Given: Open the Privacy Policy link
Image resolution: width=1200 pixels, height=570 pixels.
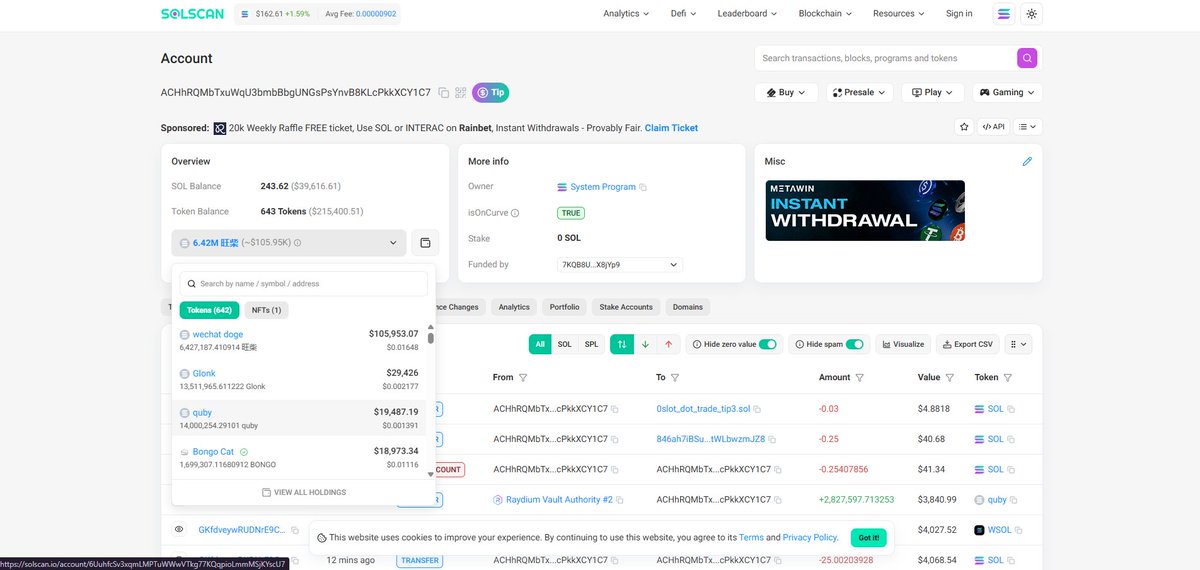Looking at the screenshot, I should (x=810, y=538).
